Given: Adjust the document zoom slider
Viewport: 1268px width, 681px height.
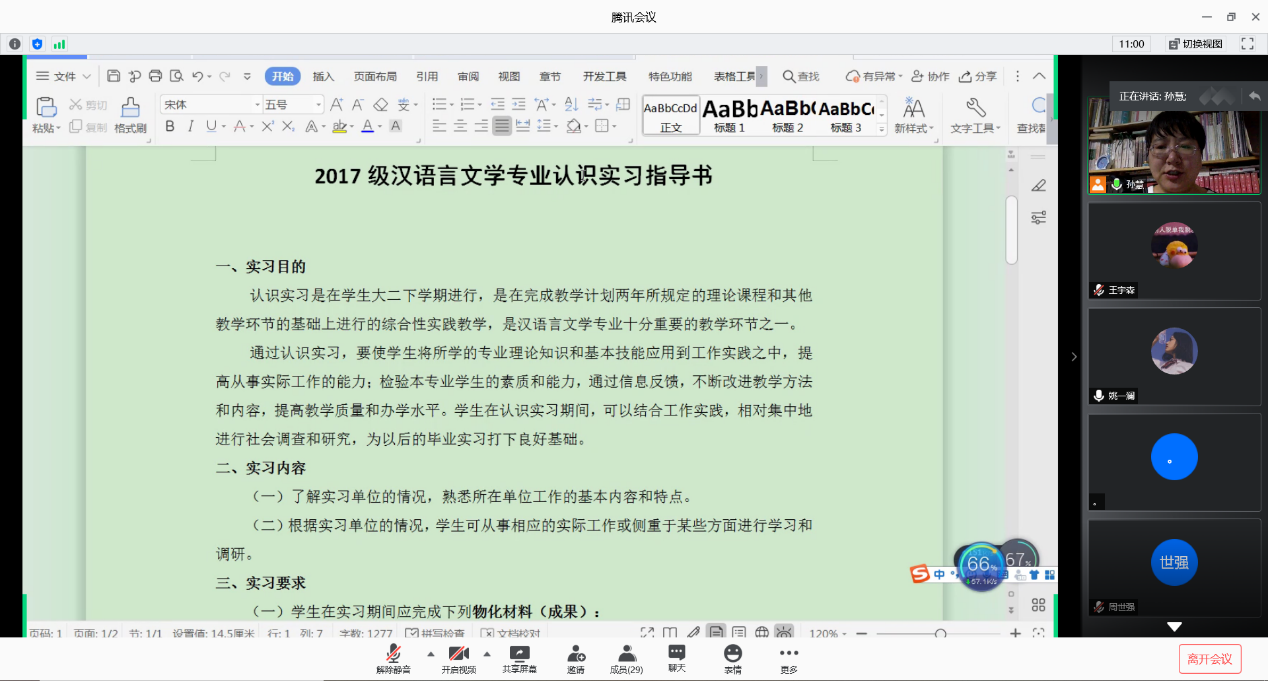Looking at the screenshot, I should [940, 633].
